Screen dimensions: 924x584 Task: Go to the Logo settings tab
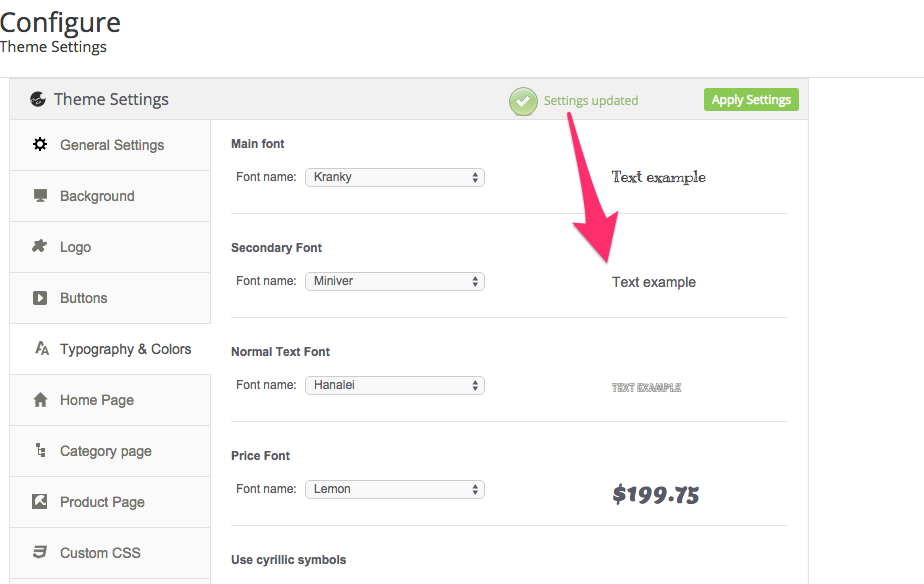pyautogui.click(x=110, y=247)
